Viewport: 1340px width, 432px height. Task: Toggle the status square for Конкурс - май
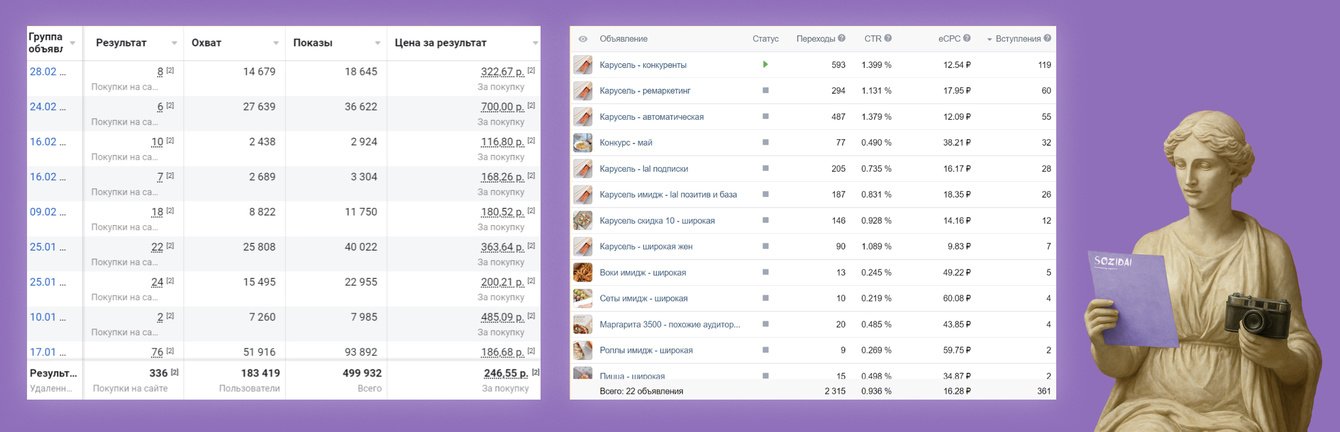(x=765, y=143)
